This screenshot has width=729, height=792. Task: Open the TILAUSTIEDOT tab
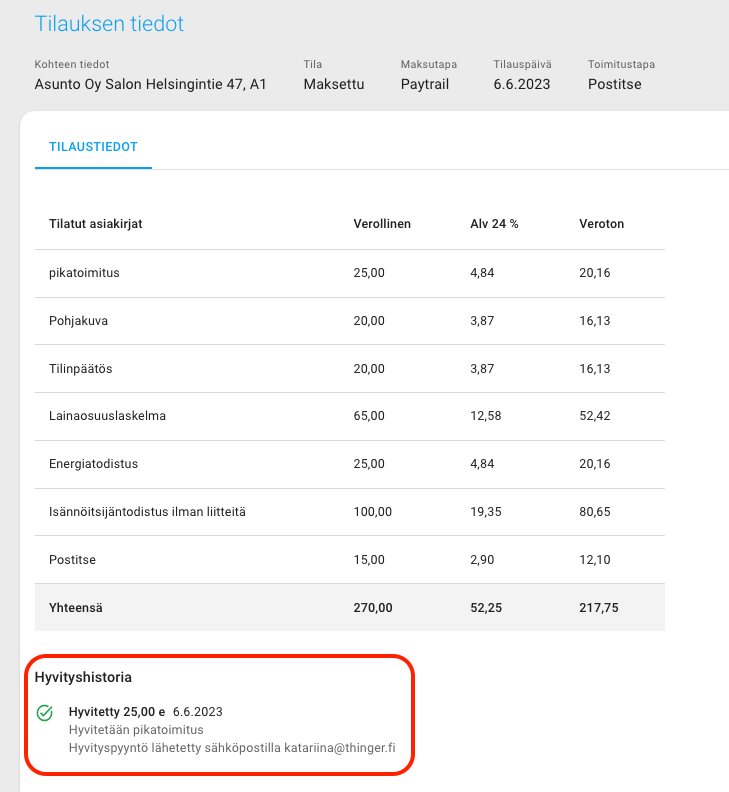click(93, 147)
